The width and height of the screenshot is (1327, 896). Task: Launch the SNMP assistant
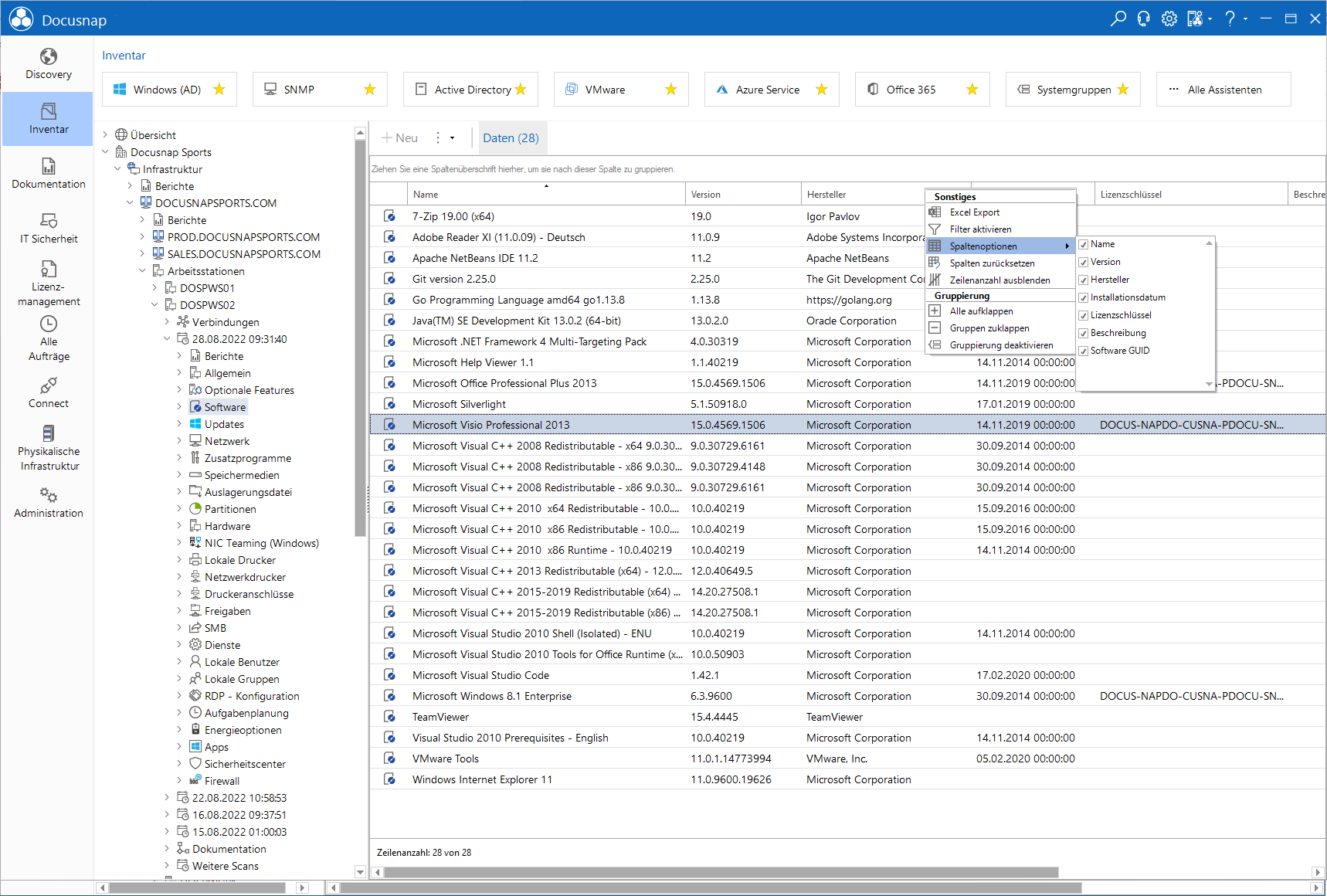320,90
